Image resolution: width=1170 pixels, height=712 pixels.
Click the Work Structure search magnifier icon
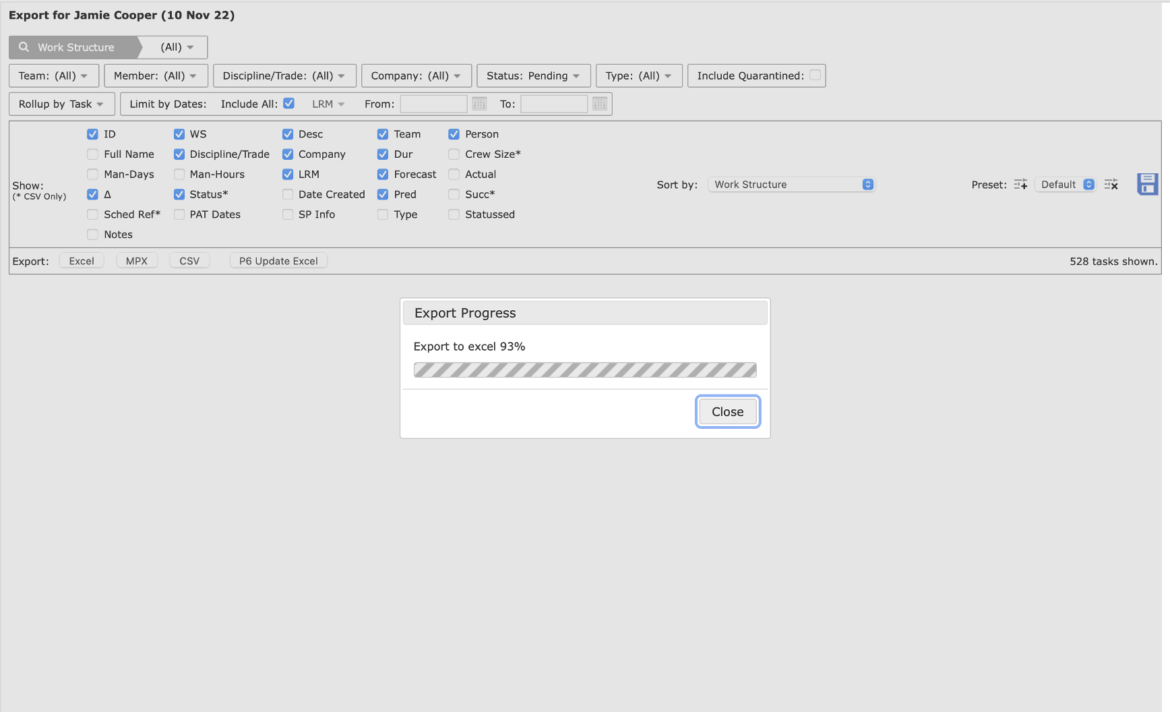point(24,47)
